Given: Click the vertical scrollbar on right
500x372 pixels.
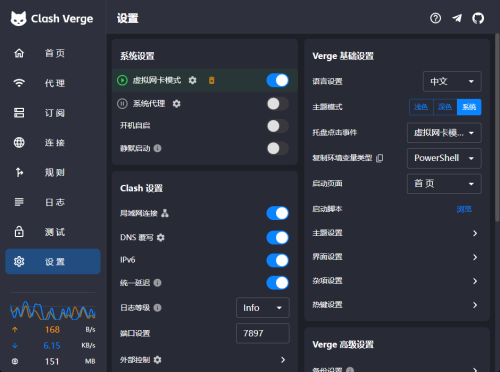Looking at the screenshot, I should (x=497, y=128).
